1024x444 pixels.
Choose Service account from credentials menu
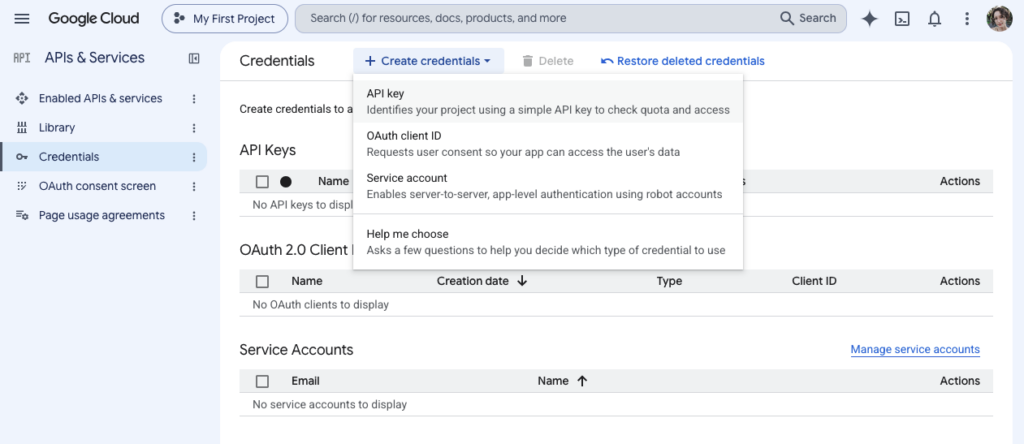(548, 186)
